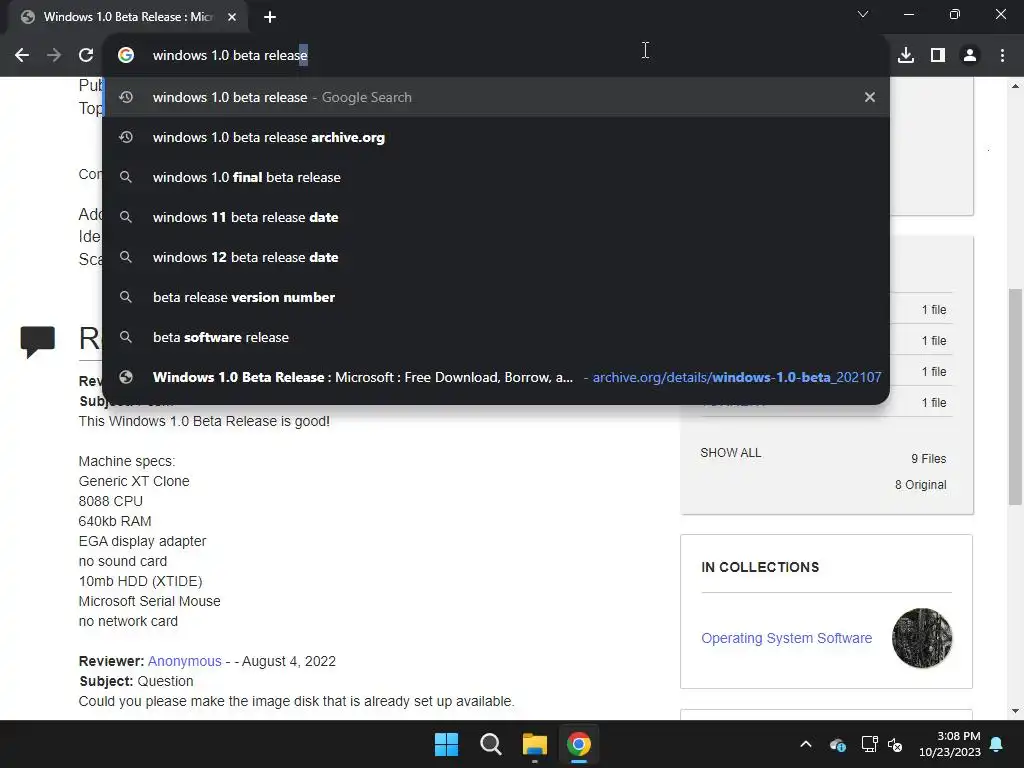1024x768 pixels.
Task: Open the Operating System Software collection link
Action: 786,638
